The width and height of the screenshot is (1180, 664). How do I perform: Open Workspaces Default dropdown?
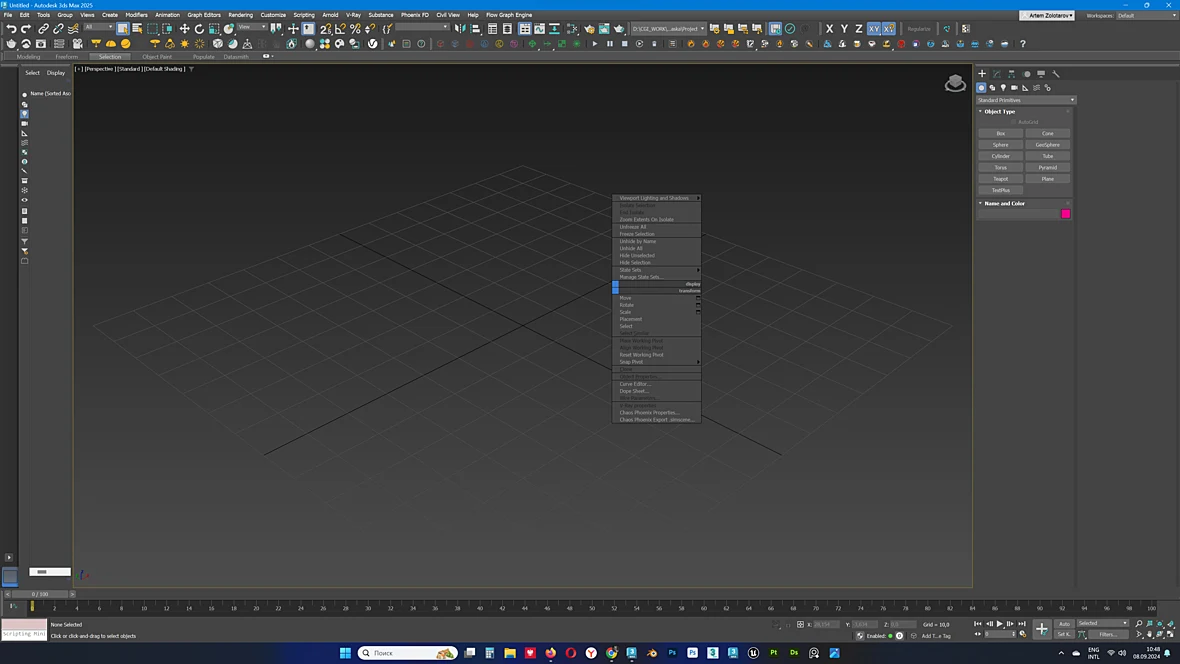click(1145, 15)
